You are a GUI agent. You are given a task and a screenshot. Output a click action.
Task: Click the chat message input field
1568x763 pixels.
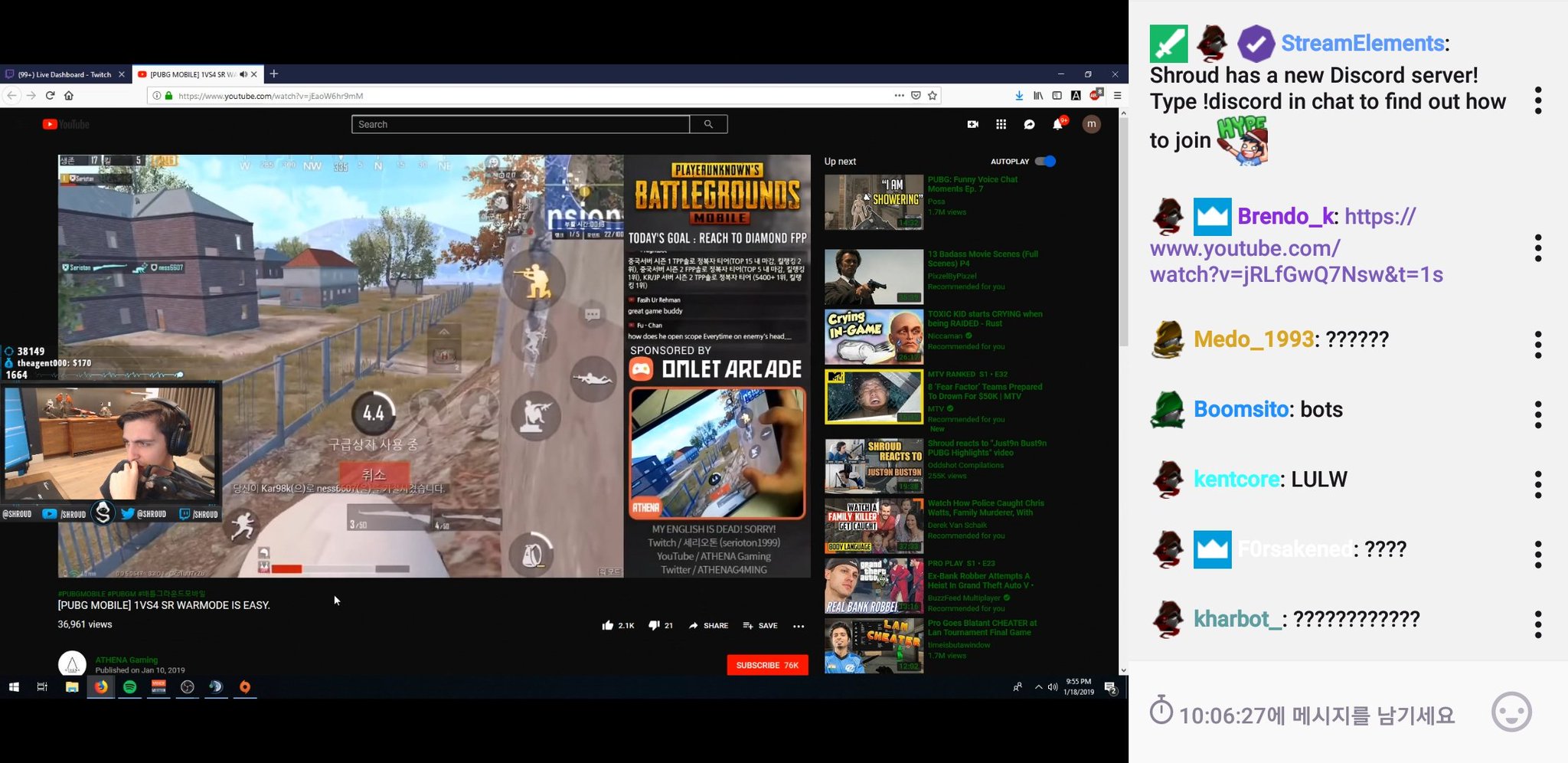(x=1317, y=716)
